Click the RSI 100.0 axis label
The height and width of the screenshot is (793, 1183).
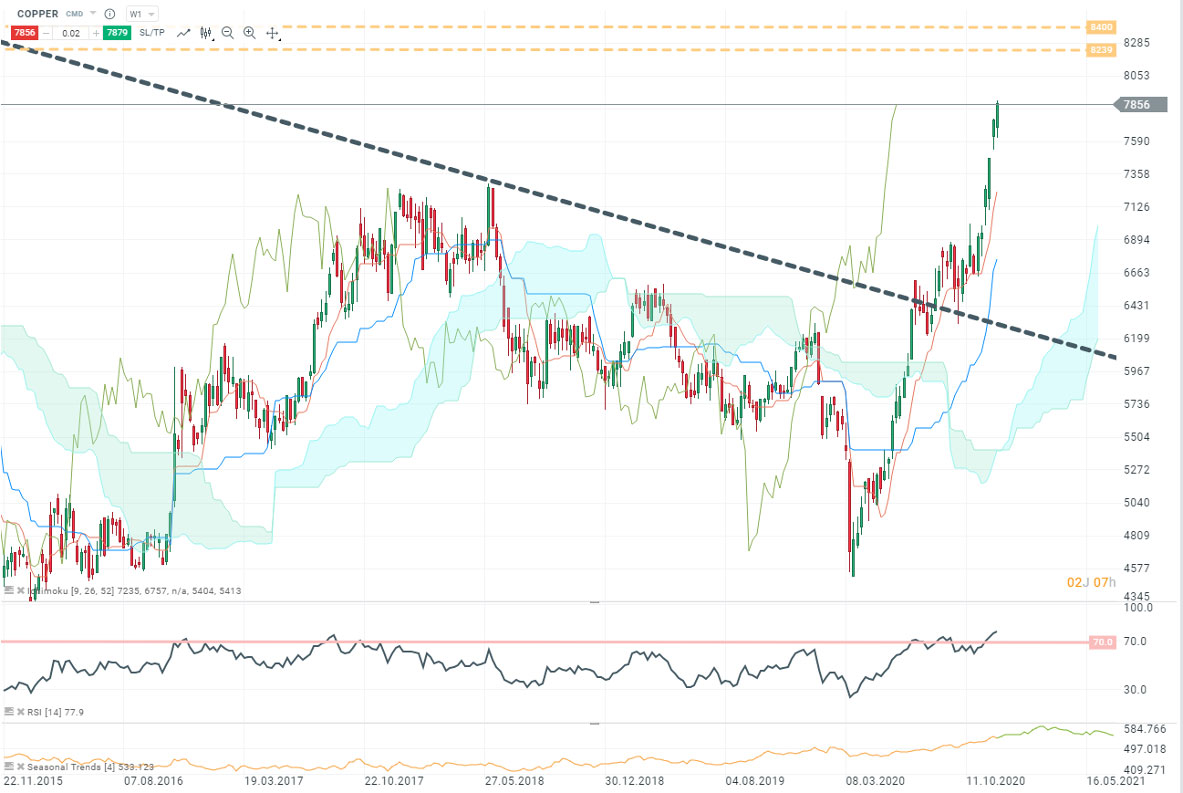(x=1138, y=607)
